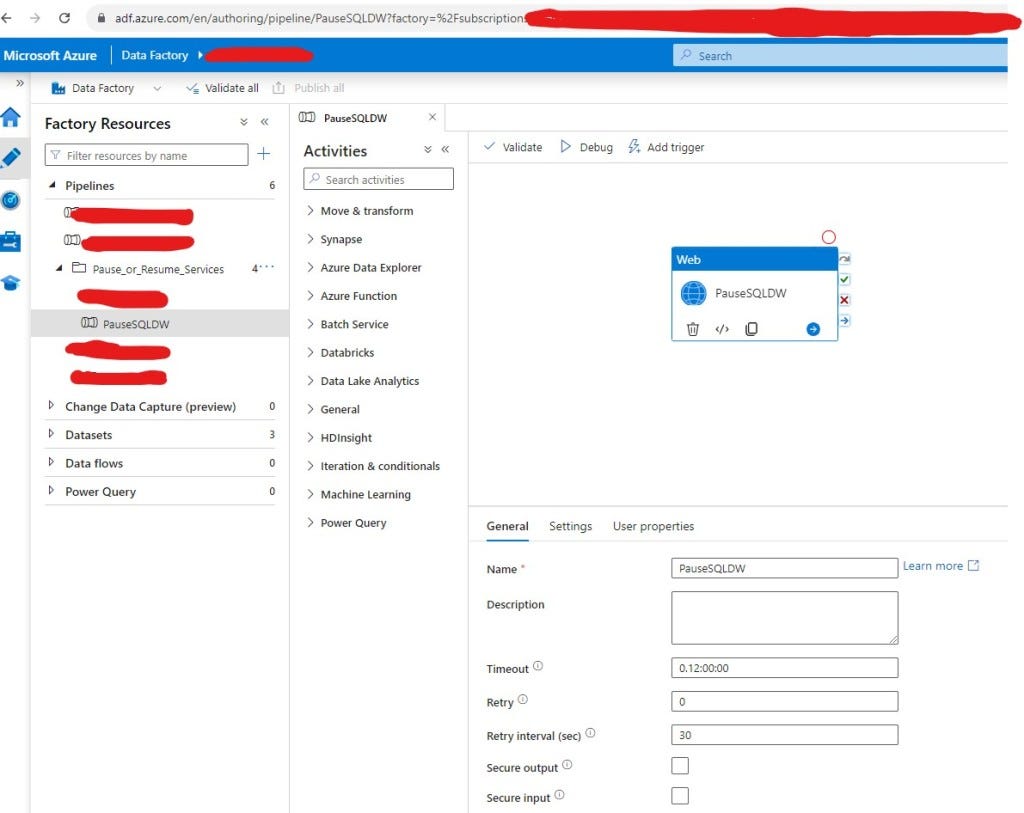Open the Author pencil icon in sidebar
1024x813 pixels.
tap(12, 156)
